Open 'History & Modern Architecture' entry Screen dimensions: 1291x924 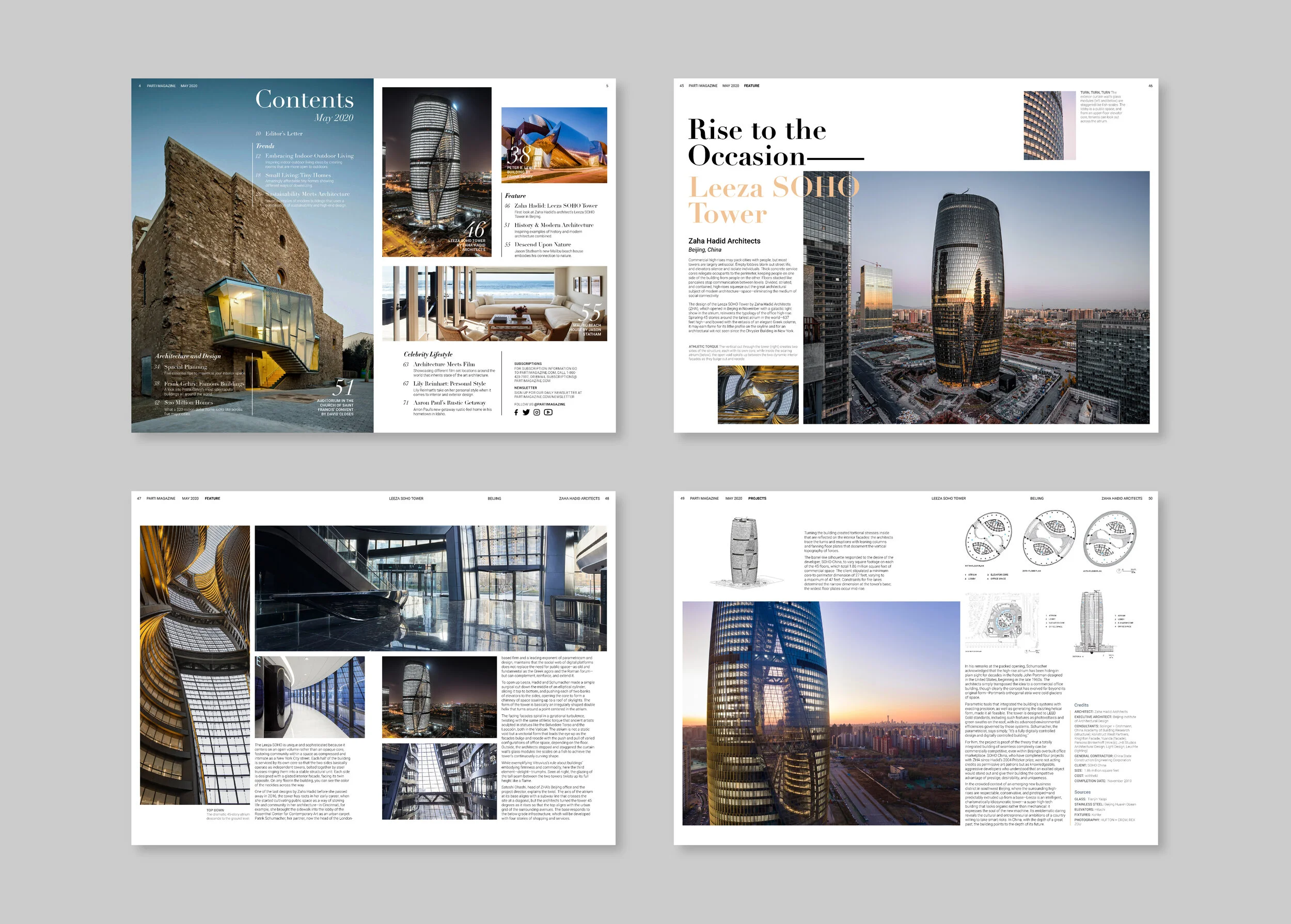coord(554,225)
